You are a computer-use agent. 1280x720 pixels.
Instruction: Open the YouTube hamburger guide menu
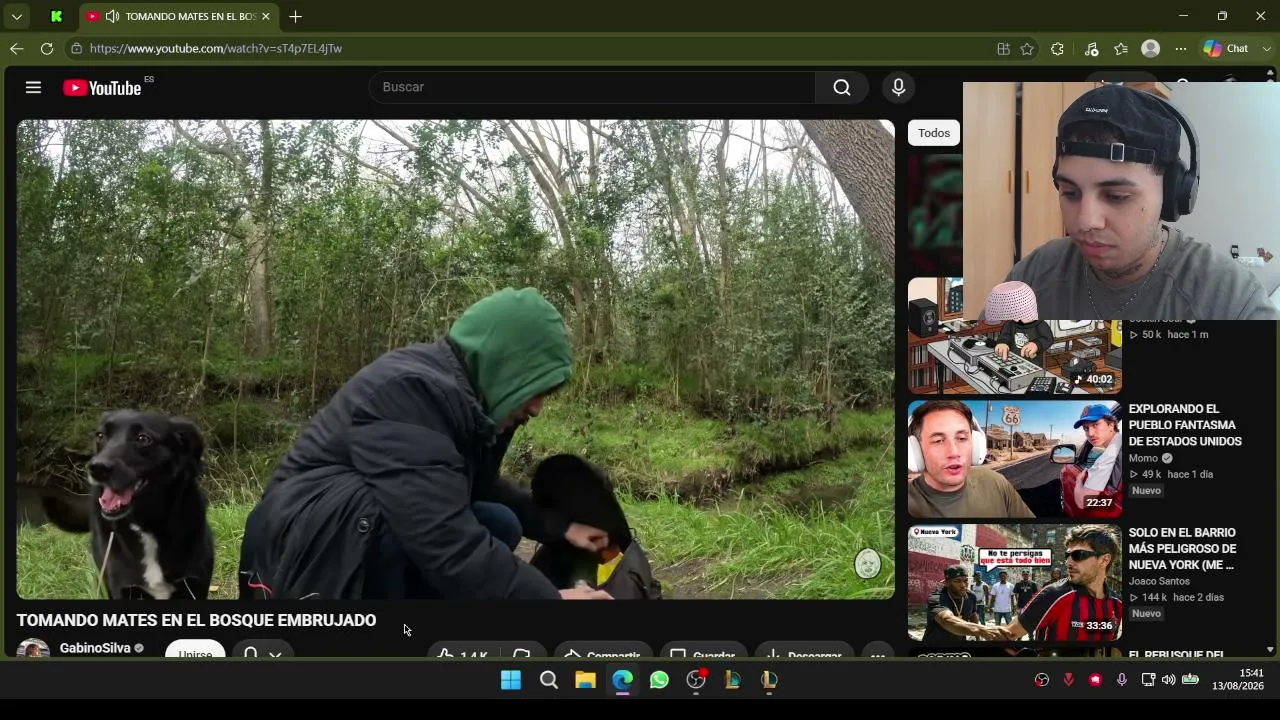[x=33, y=88]
